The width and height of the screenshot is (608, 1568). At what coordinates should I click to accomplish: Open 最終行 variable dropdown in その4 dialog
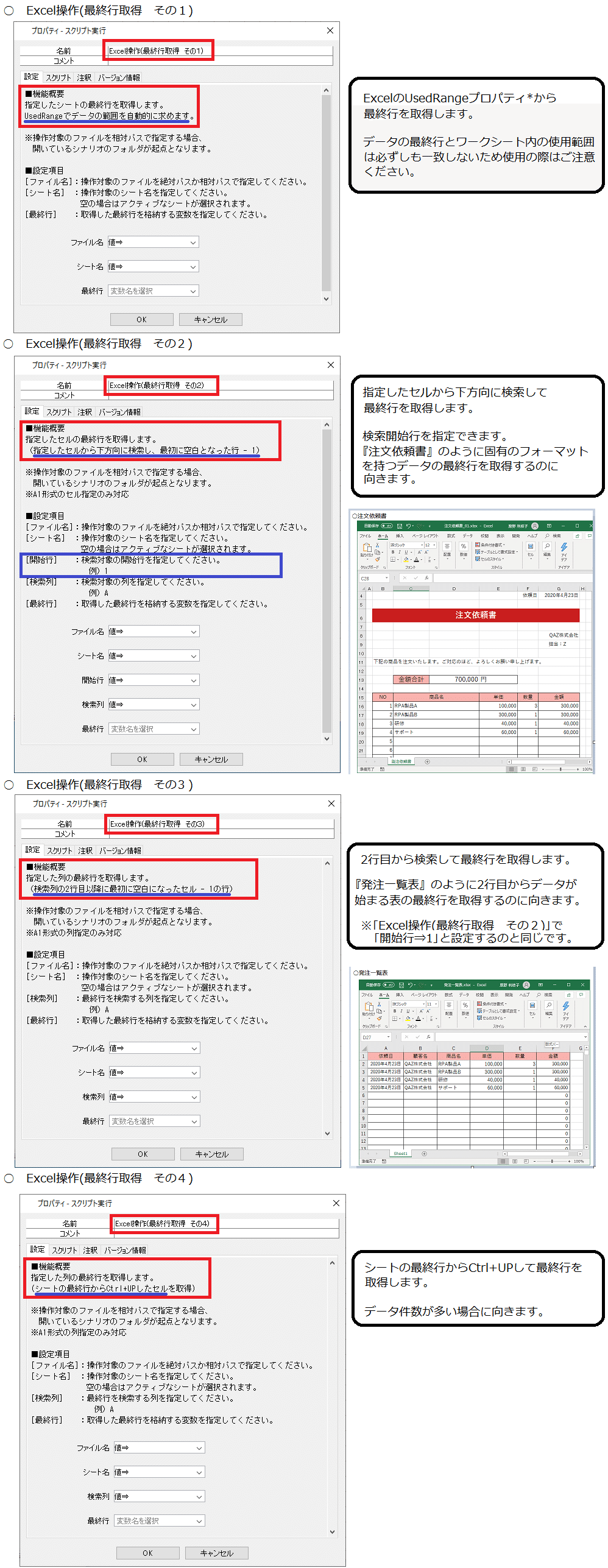coord(160,1520)
